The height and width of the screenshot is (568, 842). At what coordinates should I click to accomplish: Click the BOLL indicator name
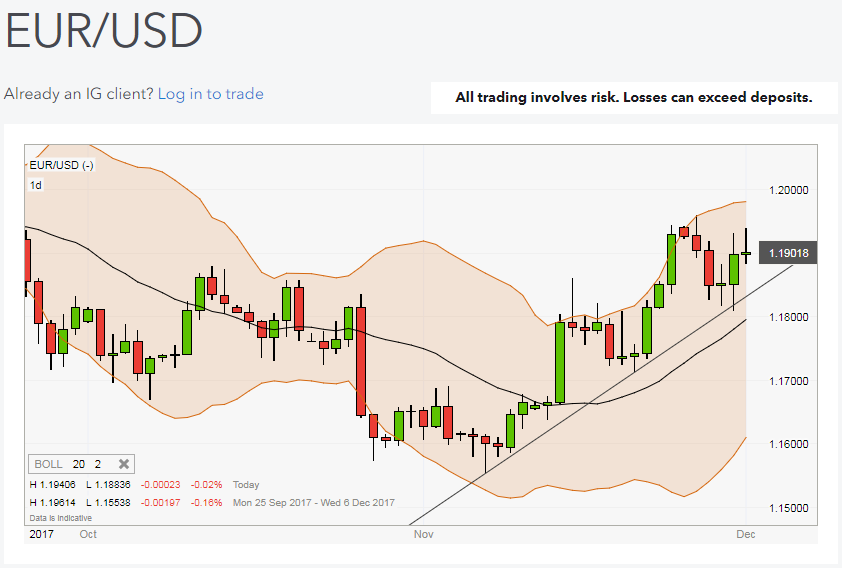click(48, 464)
